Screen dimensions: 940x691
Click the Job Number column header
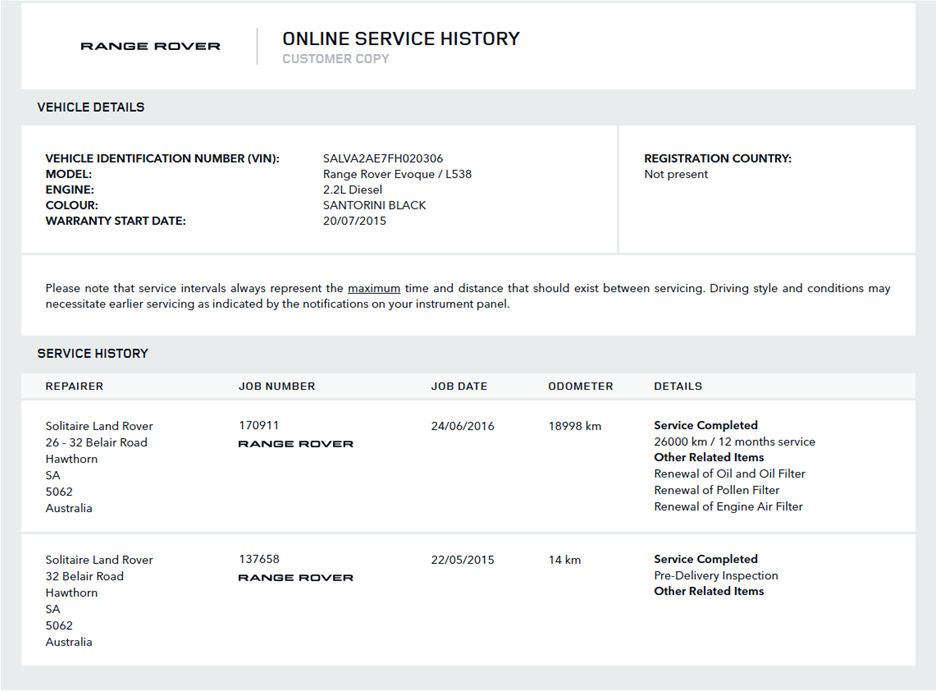[x=277, y=386]
